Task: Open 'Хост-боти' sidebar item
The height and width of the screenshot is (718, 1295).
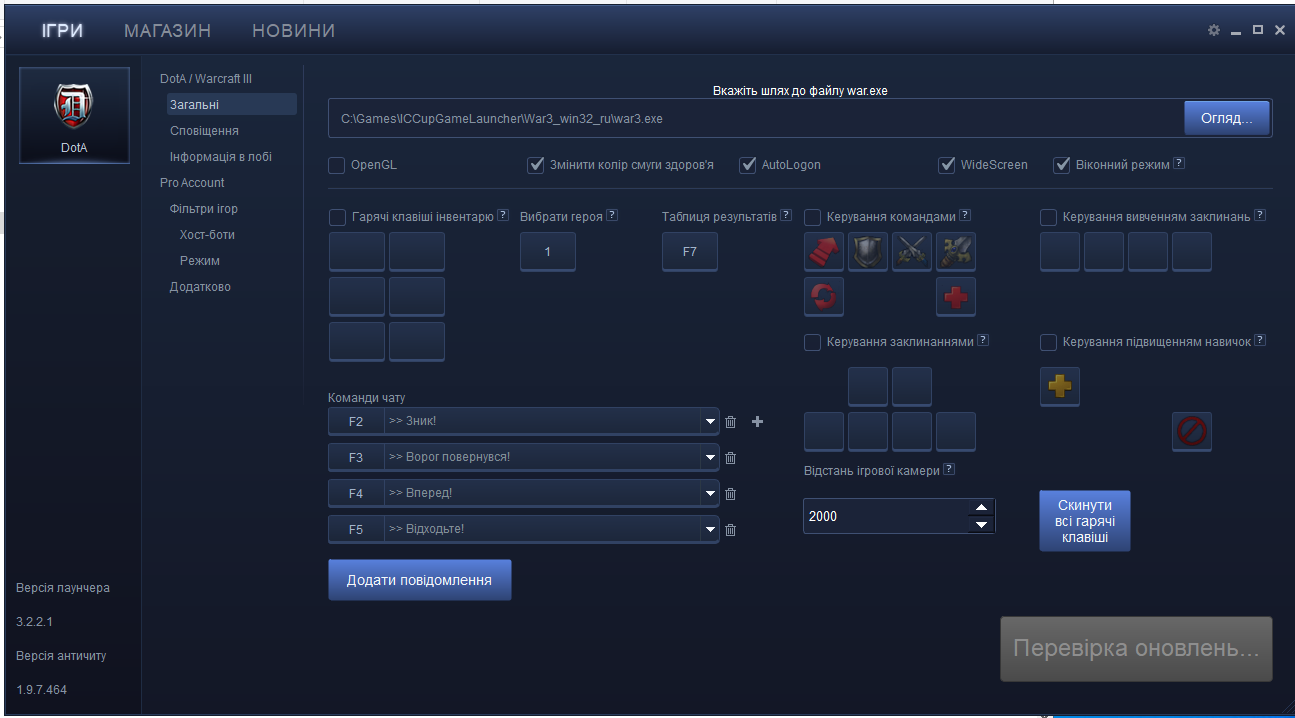Action: pyautogui.click(x=207, y=235)
